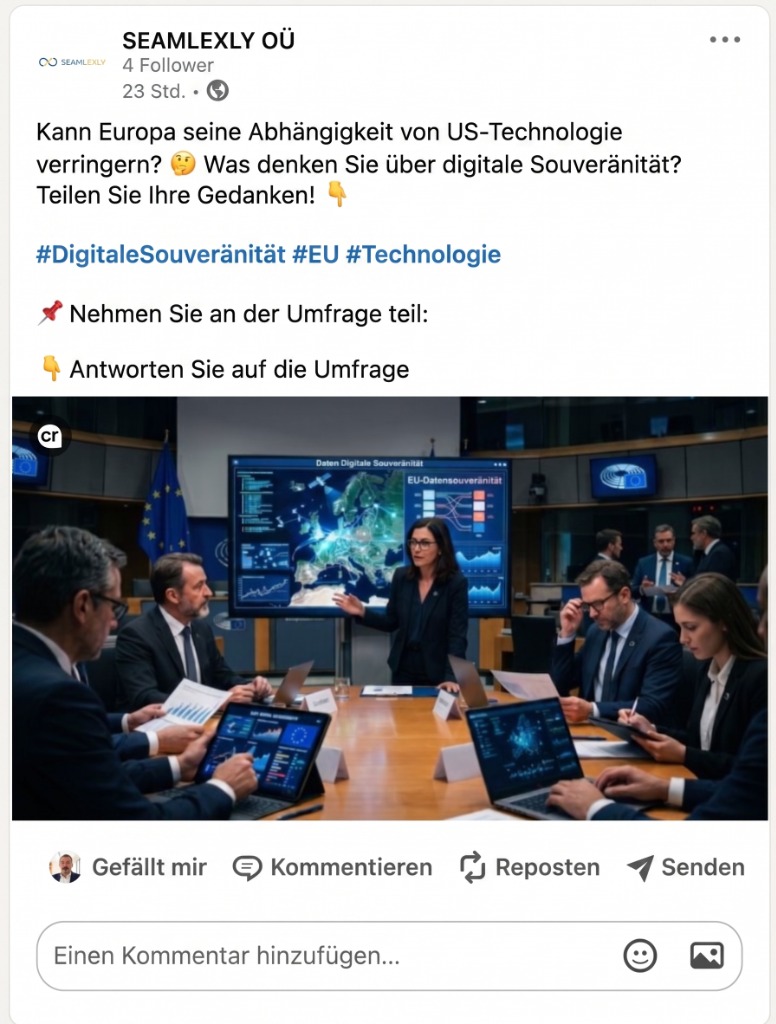
Task: Focus the Einen Kommentar hinzufügen field
Action: 389,955
